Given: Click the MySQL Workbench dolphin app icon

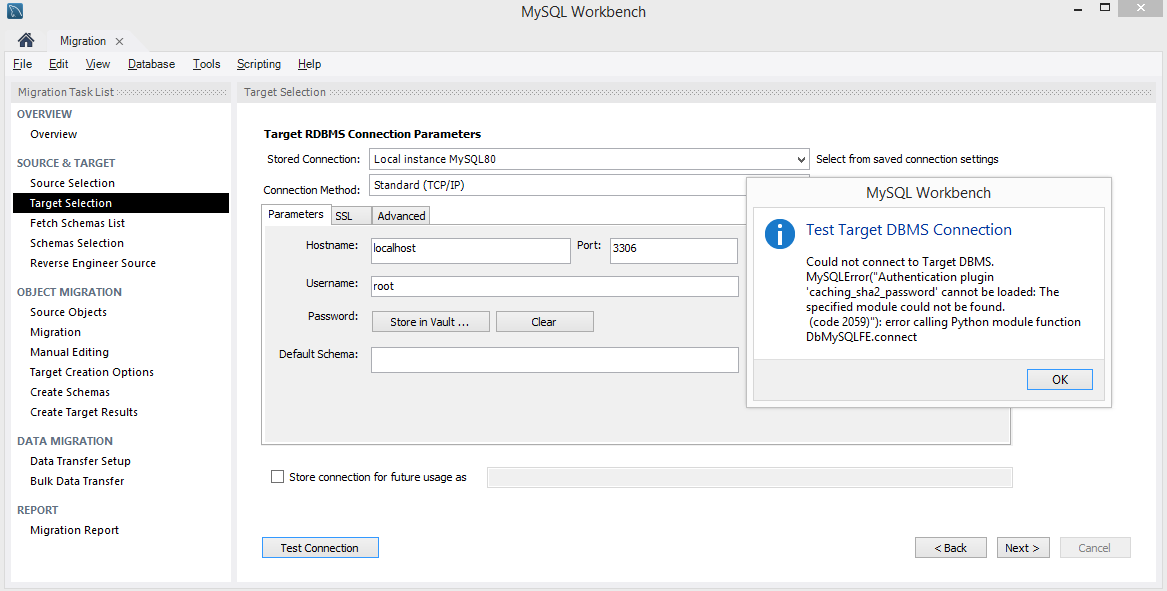Looking at the screenshot, I should click(x=14, y=11).
